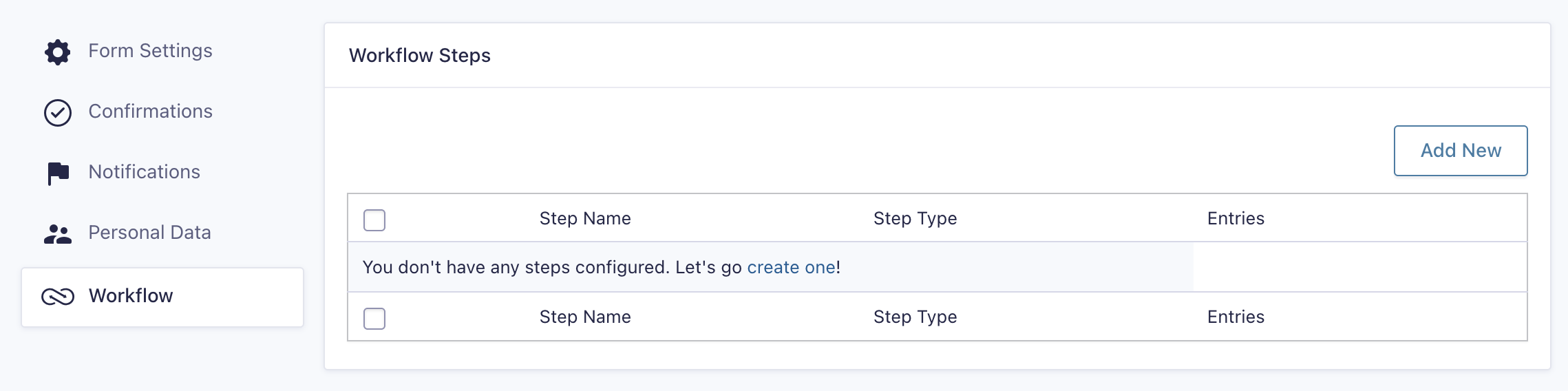1568x391 pixels.
Task: Click the Notifications flag icon
Action: pyautogui.click(x=58, y=173)
